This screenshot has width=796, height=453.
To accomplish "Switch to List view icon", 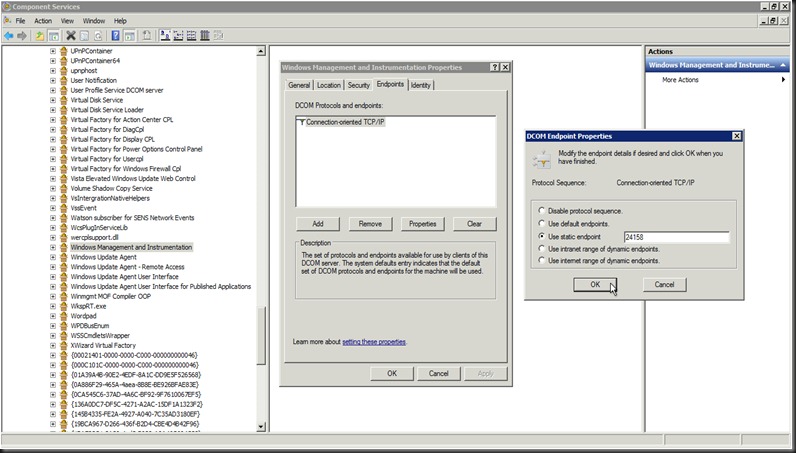I will coord(191,36).
